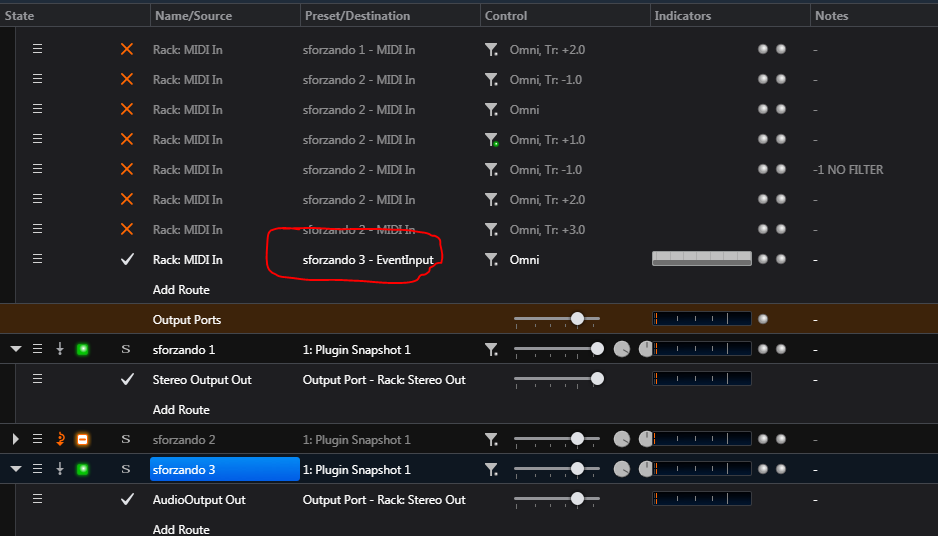The image size is (938, 536).
Task: Open the destination 'sforzando 3 - EventInput'
Action: pyautogui.click(x=368, y=260)
